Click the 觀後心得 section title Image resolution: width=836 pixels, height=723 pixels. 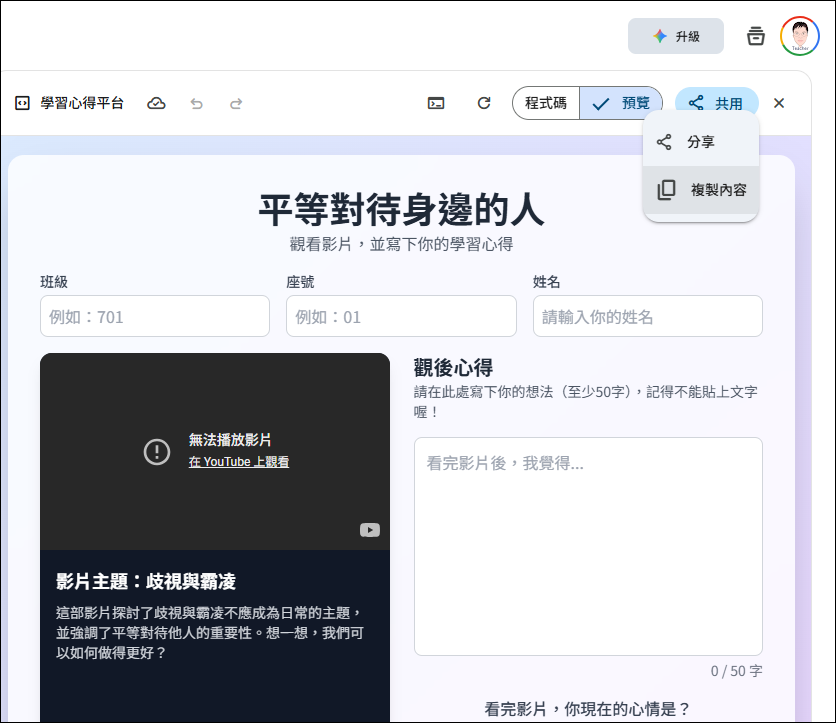coord(453,368)
